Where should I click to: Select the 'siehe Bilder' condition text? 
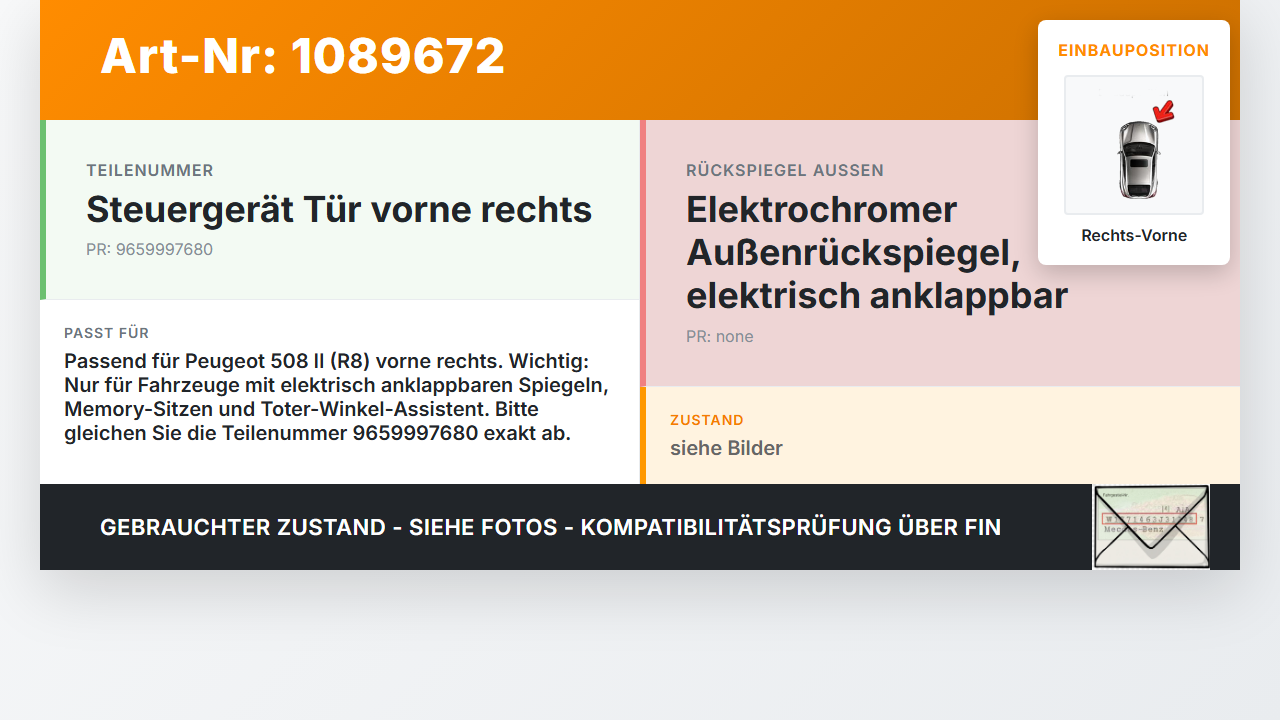point(726,448)
